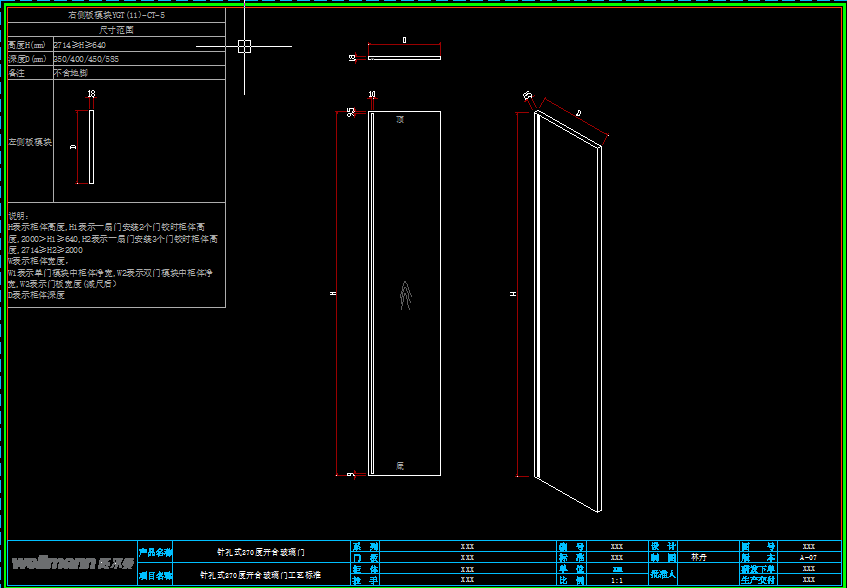Click the crosshair cursor pickbox
Image resolution: width=847 pixels, height=588 pixels.
pyautogui.click(x=244, y=45)
